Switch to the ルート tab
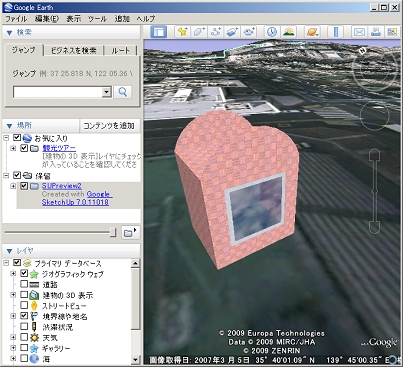Viewport: 403px width, 367px height. (120, 50)
